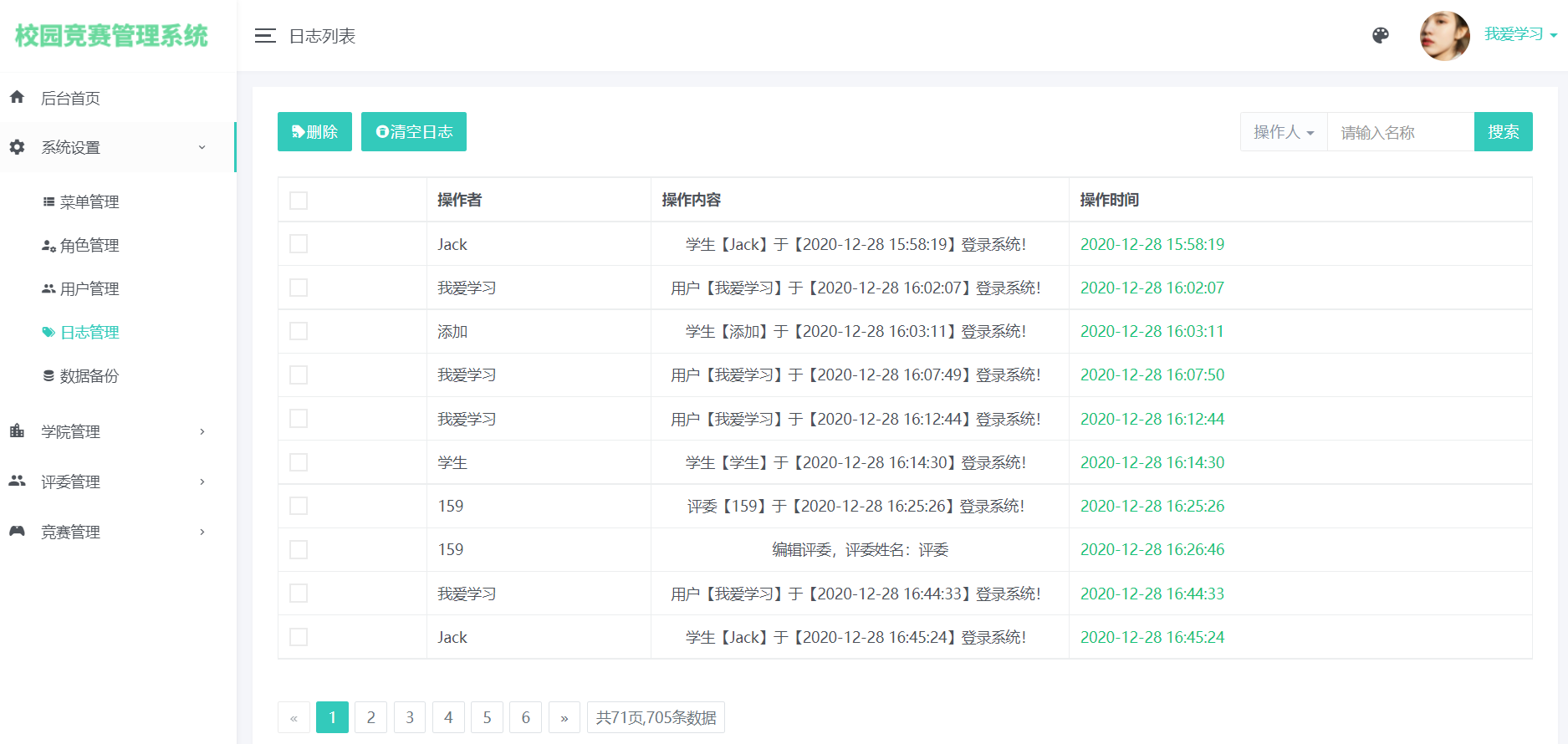Check the Jack 15:58:19 log row checkbox
Screen dimensions: 1568x744
coord(299,243)
